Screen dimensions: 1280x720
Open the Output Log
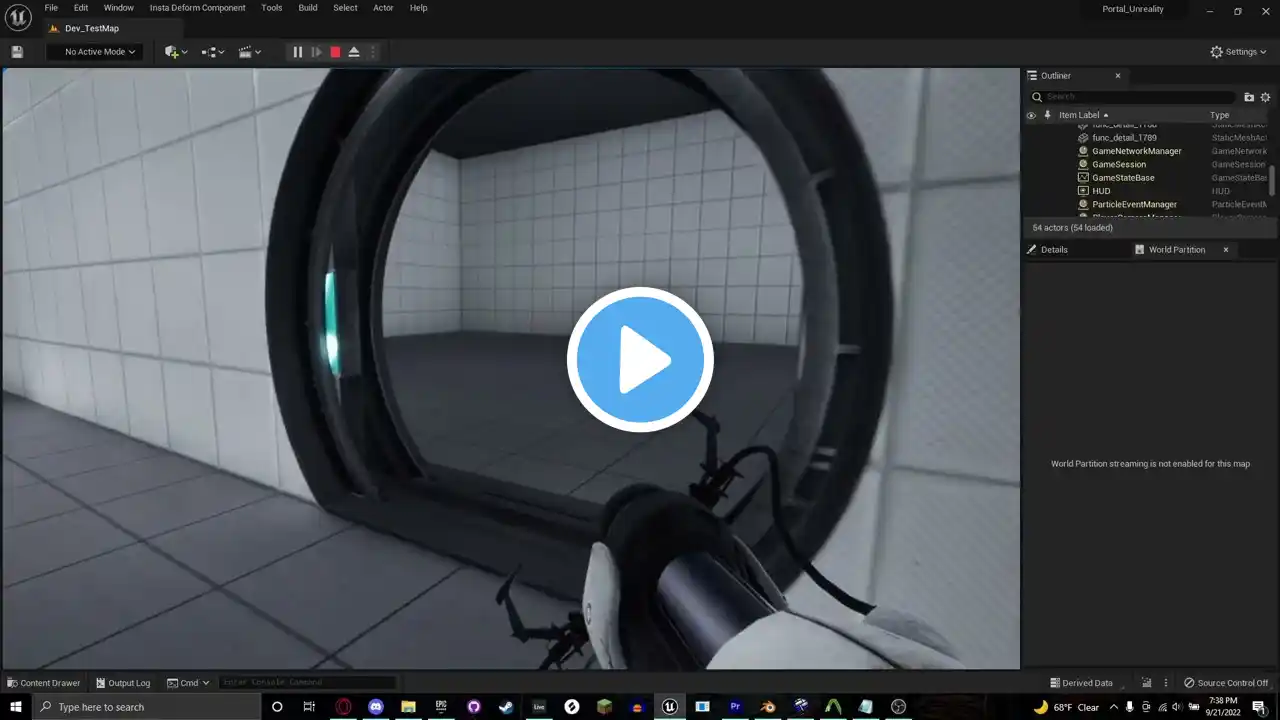(122, 683)
